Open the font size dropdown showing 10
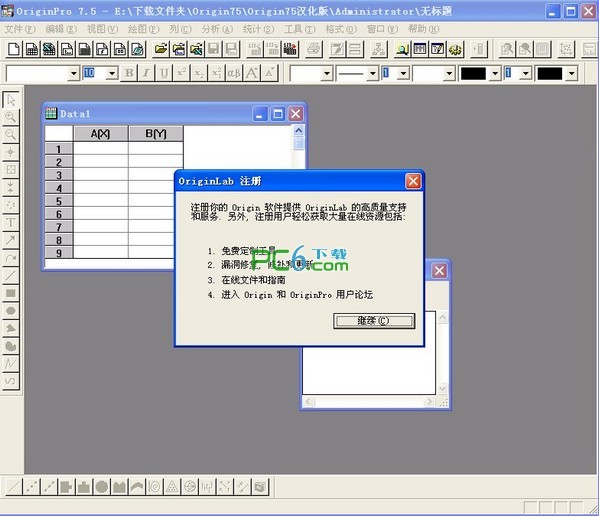The image size is (599, 516). tap(112, 73)
